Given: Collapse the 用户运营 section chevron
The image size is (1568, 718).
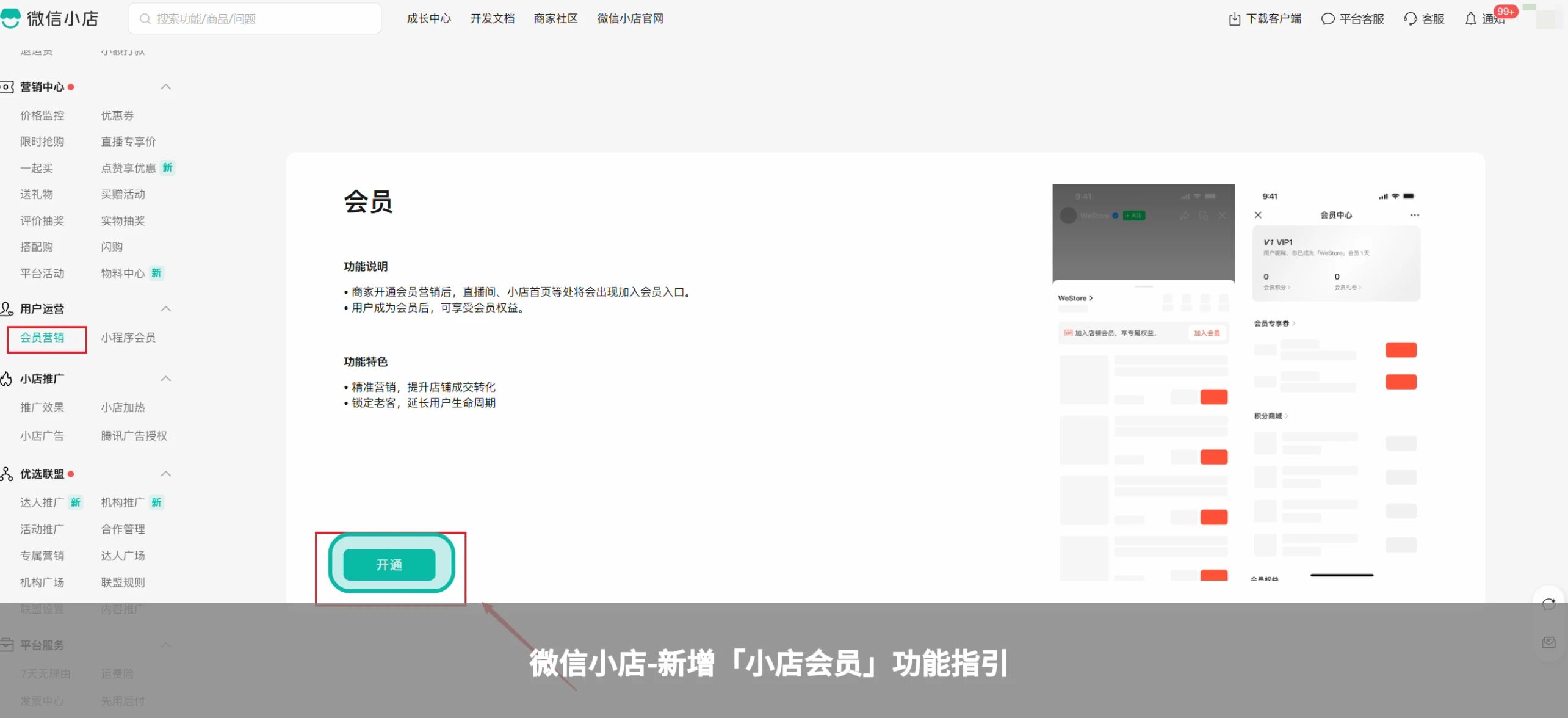Looking at the screenshot, I should [165, 309].
